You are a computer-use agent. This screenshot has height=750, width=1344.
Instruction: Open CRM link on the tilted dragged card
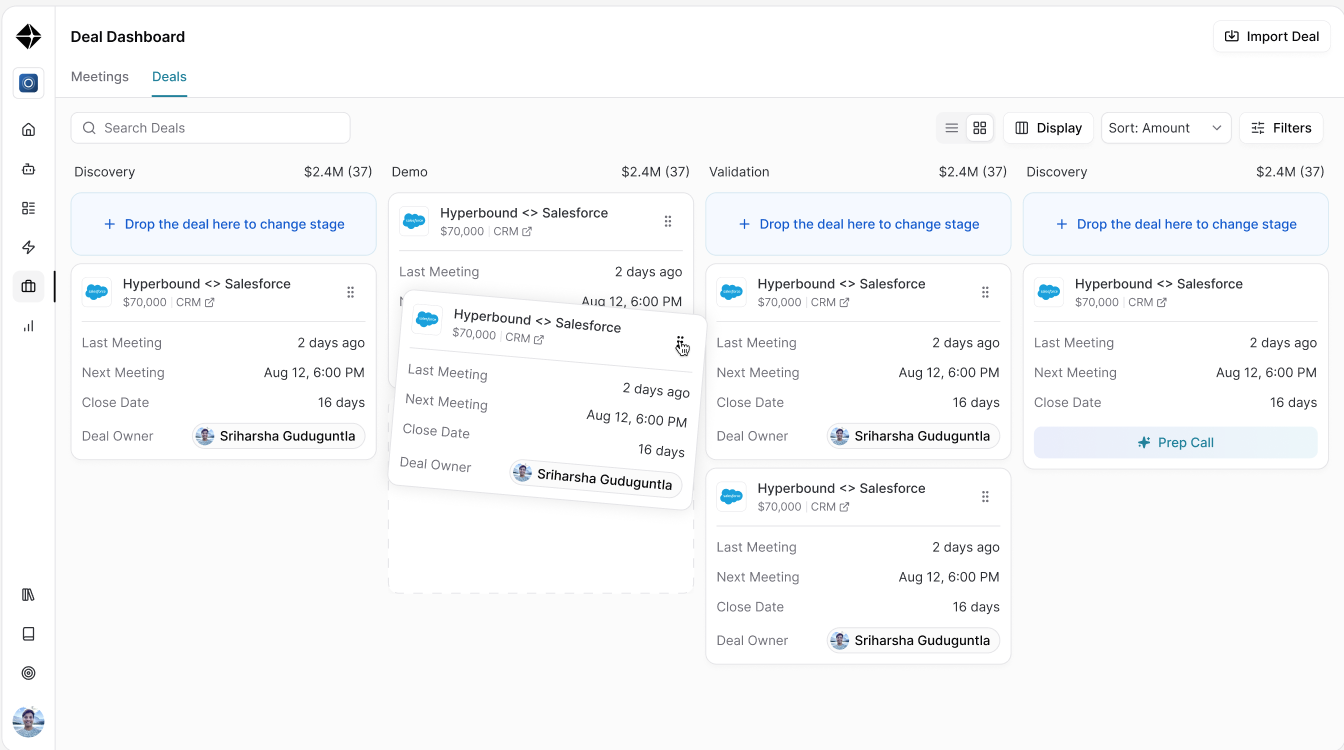(524, 338)
